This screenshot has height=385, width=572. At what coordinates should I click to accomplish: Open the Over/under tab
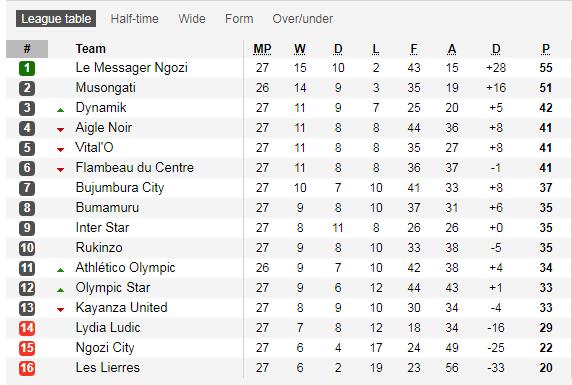(x=303, y=19)
